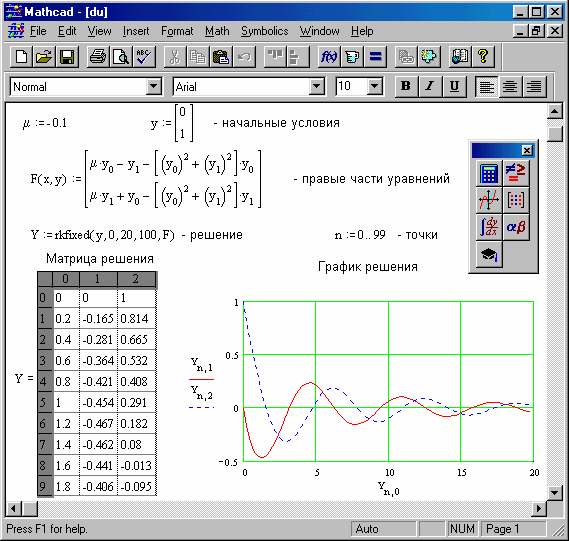Select align center paragraph button
This screenshot has width=569, height=541.
pos(510,86)
